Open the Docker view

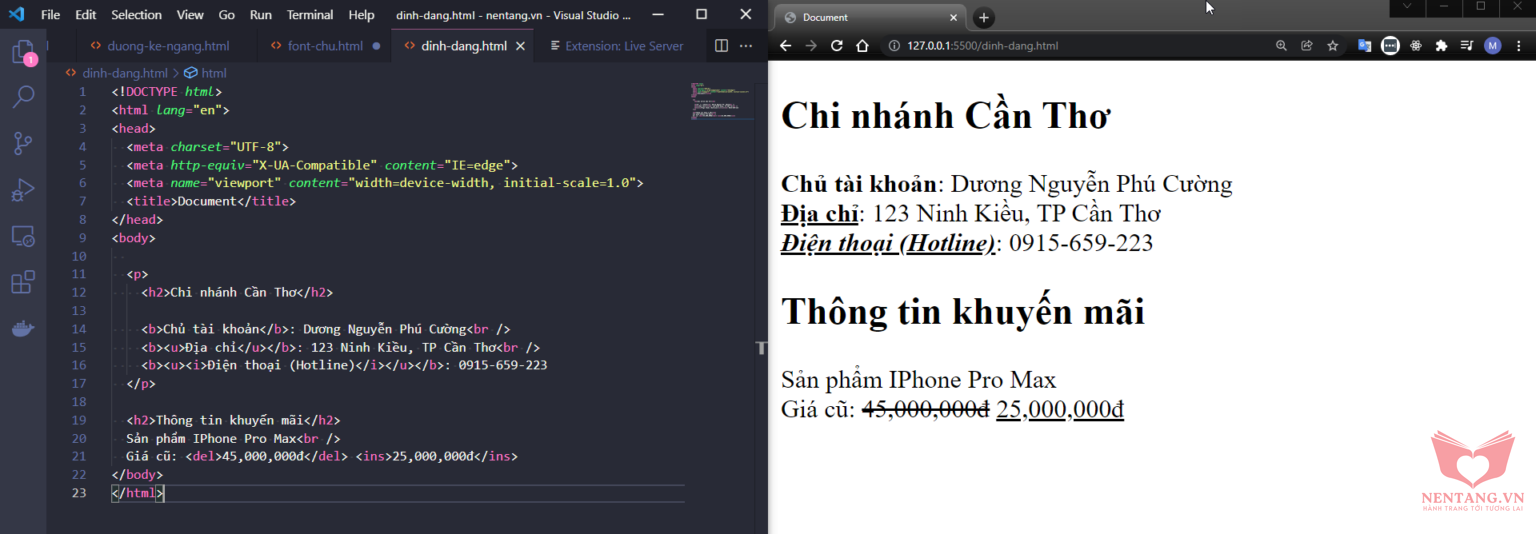(x=23, y=328)
